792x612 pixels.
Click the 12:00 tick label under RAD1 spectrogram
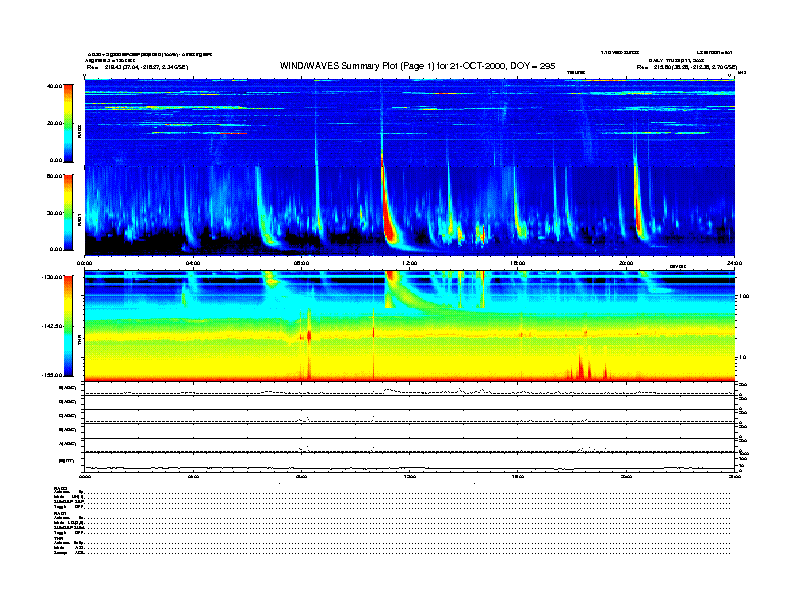(x=410, y=263)
